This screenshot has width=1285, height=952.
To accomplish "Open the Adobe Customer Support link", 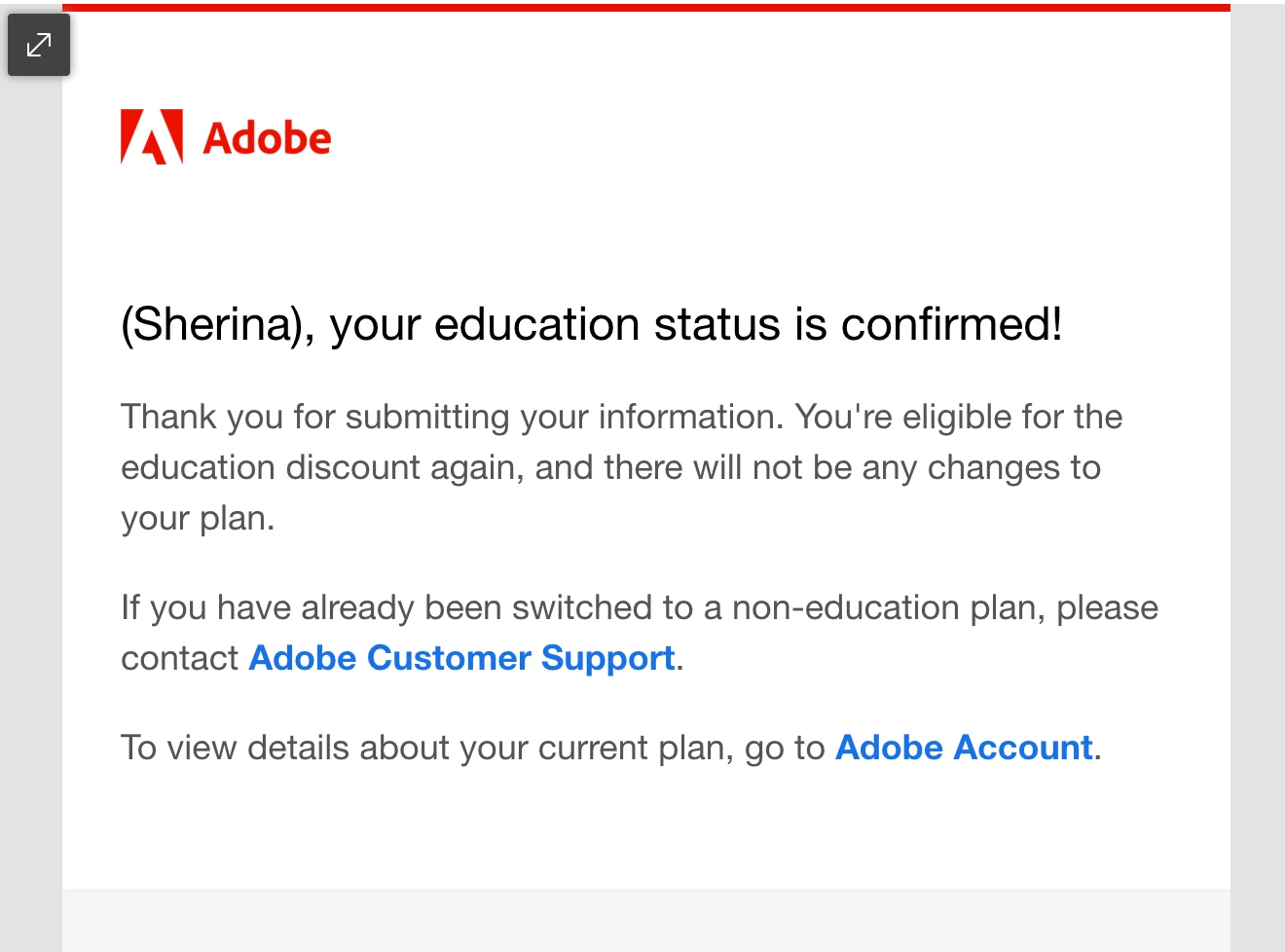I will pos(462,658).
